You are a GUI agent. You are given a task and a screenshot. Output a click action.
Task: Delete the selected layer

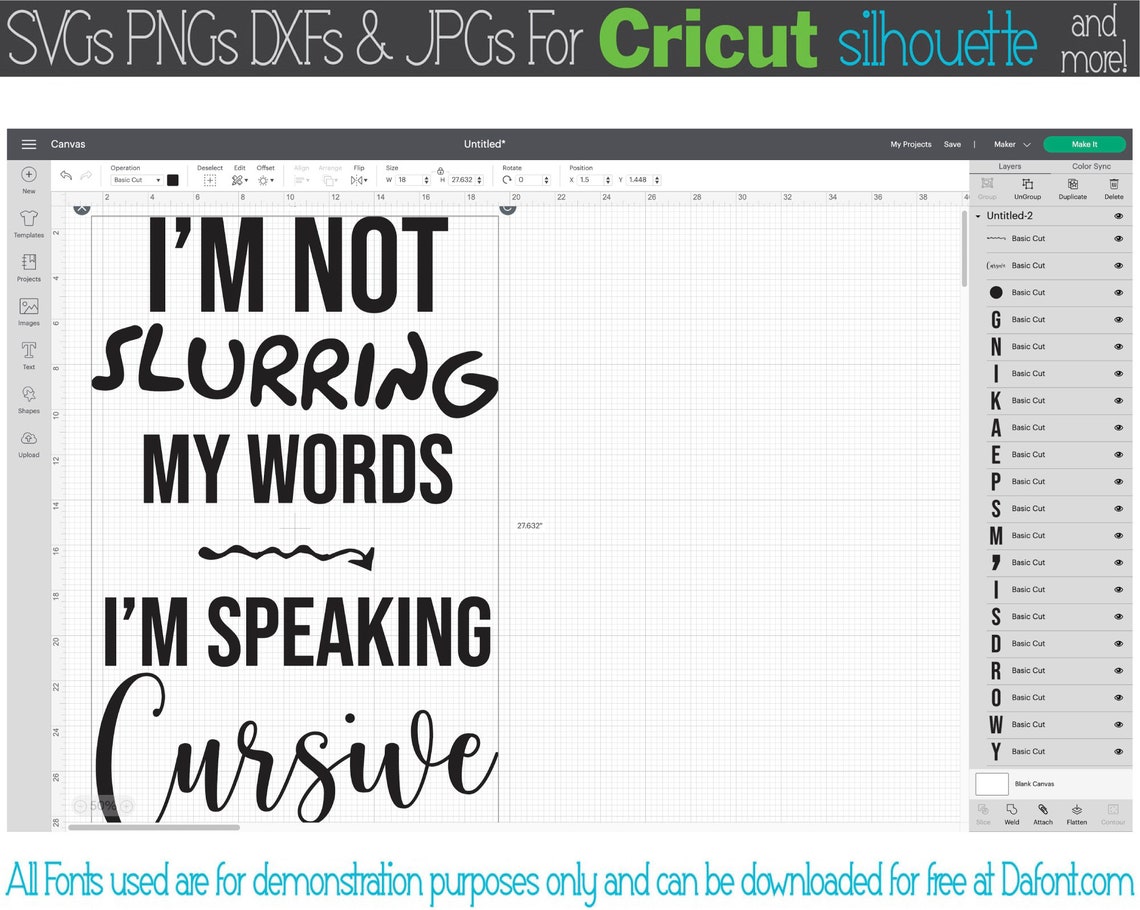1114,188
